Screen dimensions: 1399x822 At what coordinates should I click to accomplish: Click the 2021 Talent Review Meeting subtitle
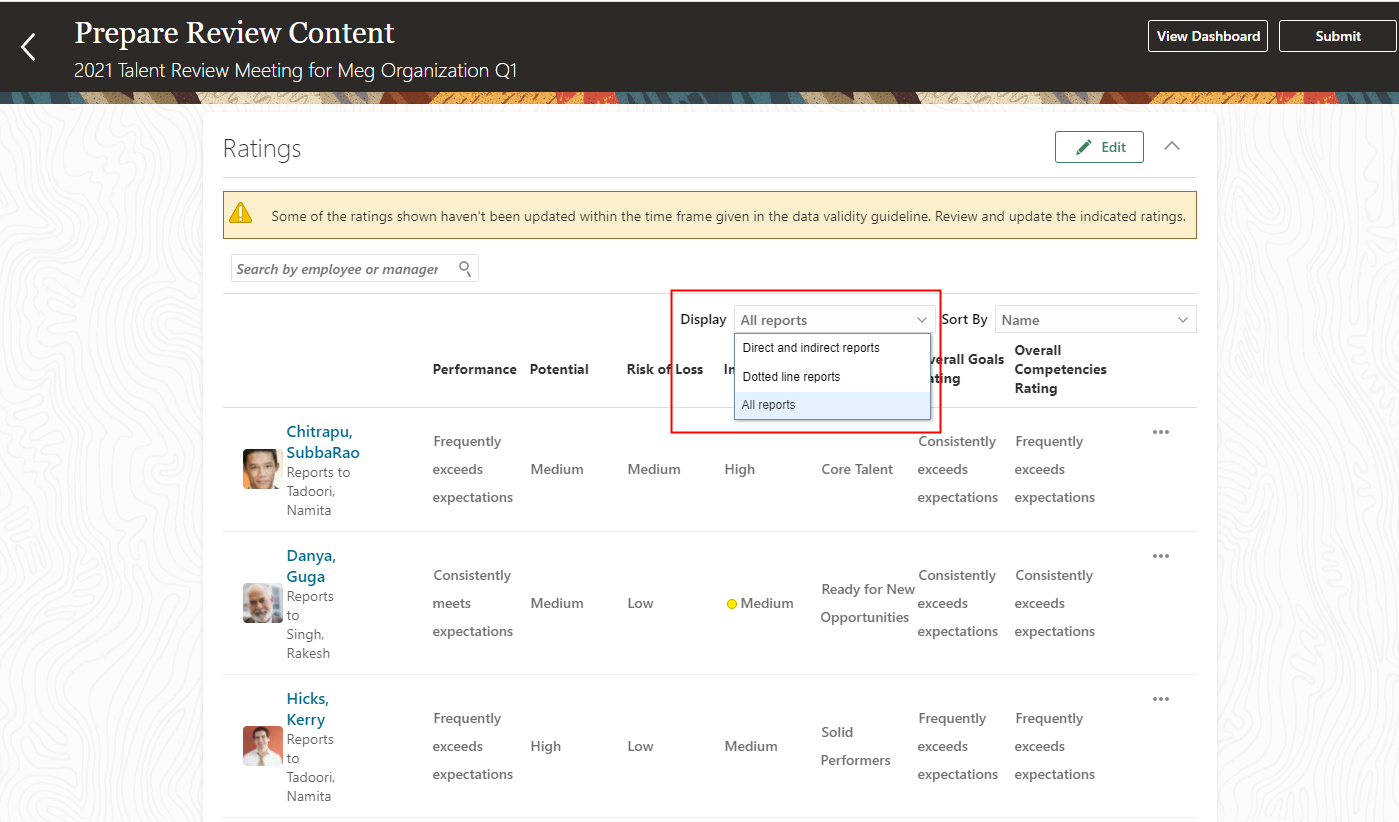(296, 71)
